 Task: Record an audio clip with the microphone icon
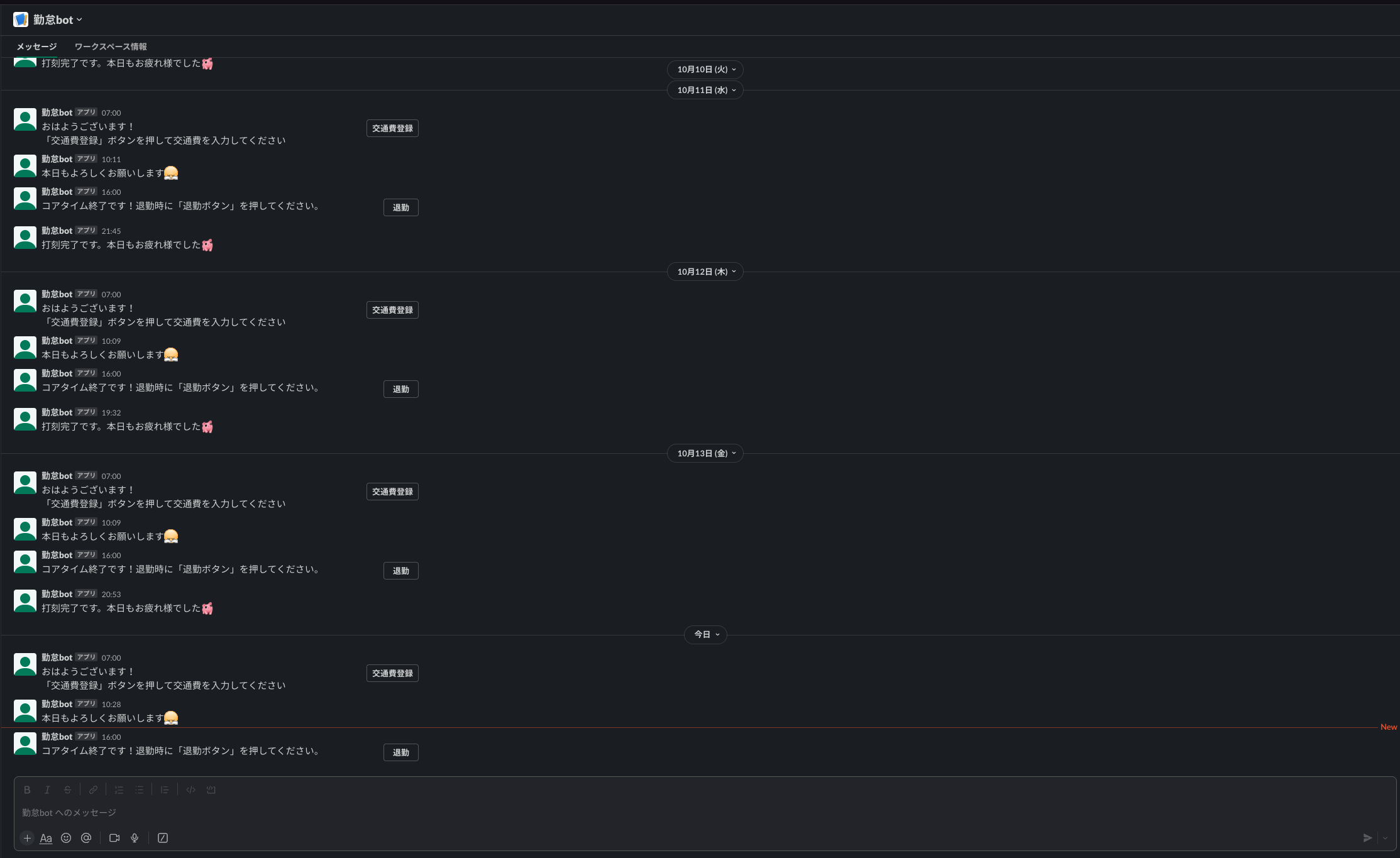click(135, 838)
